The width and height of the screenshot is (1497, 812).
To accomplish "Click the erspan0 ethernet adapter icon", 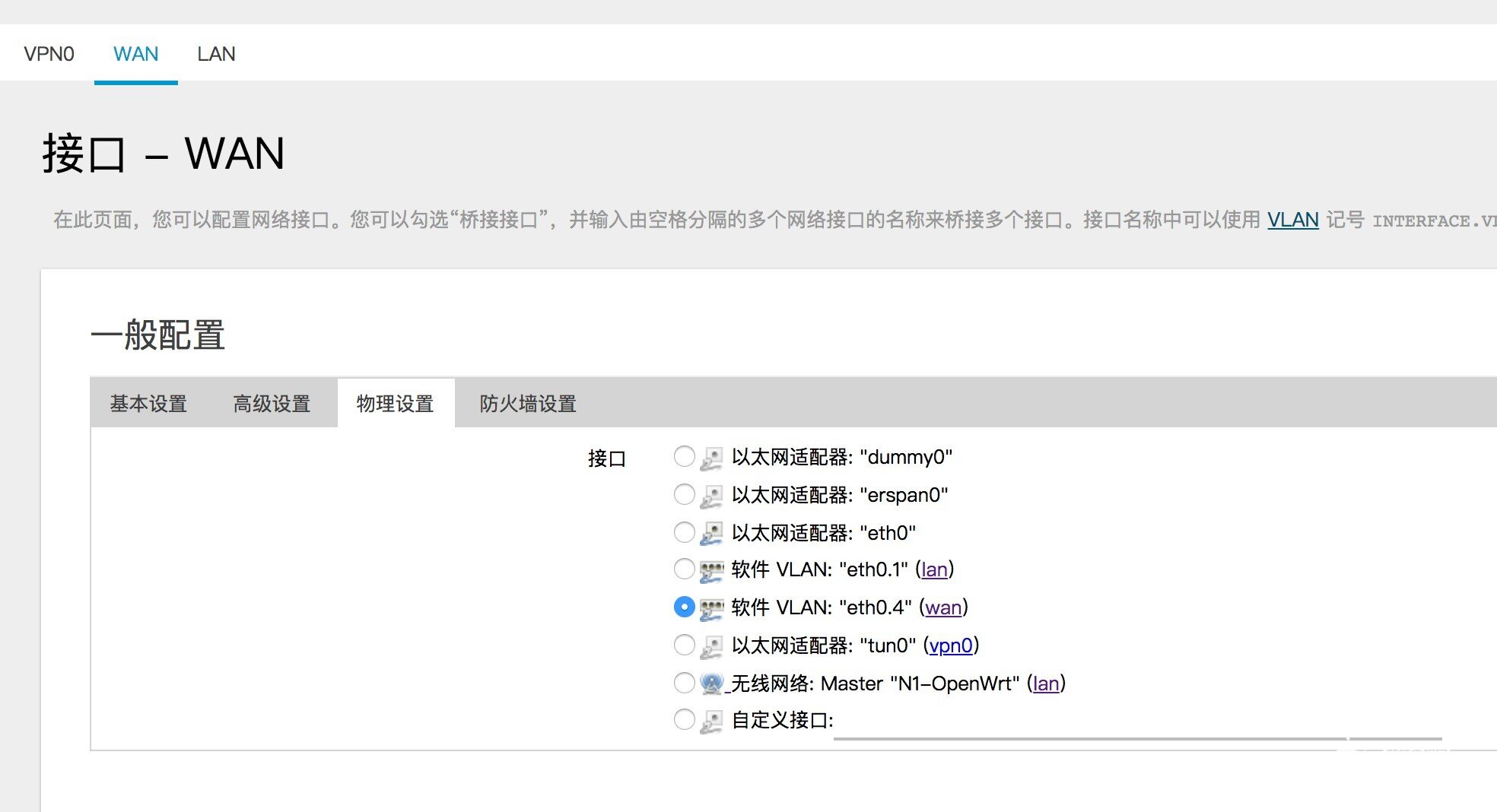I will pyautogui.click(x=711, y=496).
